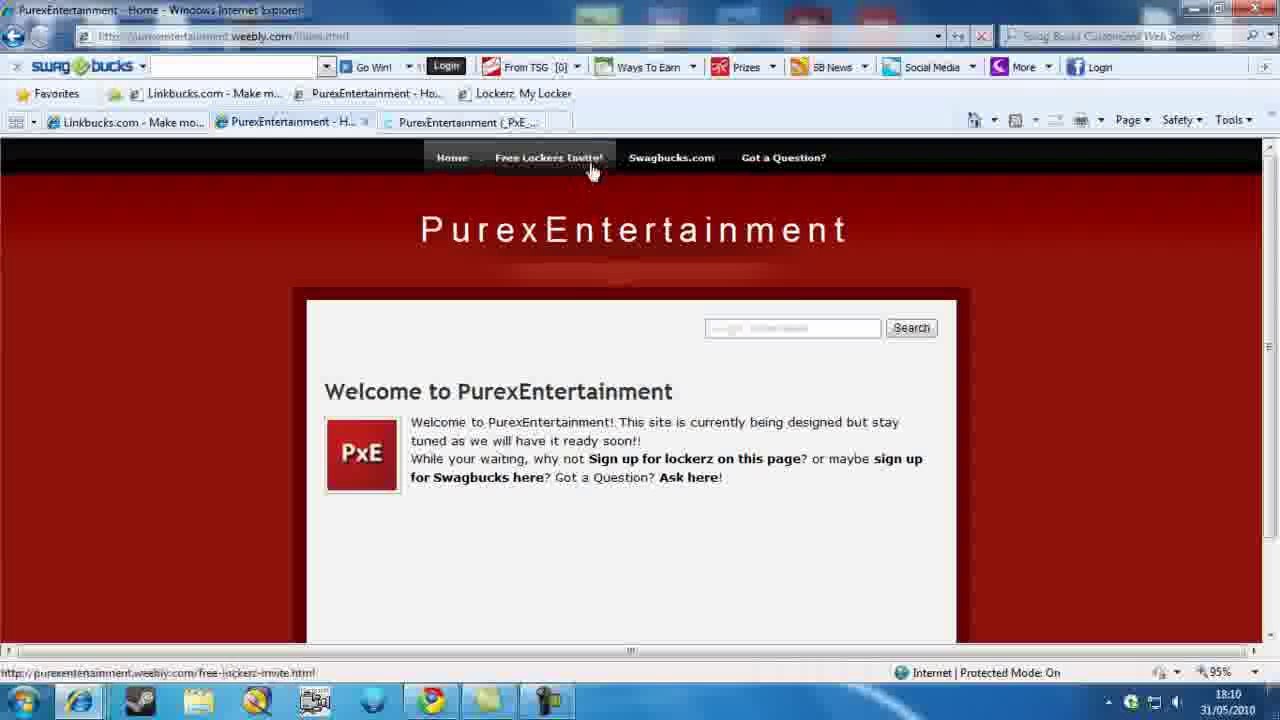Image resolution: width=1280 pixels, height=720 pixels.
Task: Click the address bar Refresh icon
Action: 958,36
